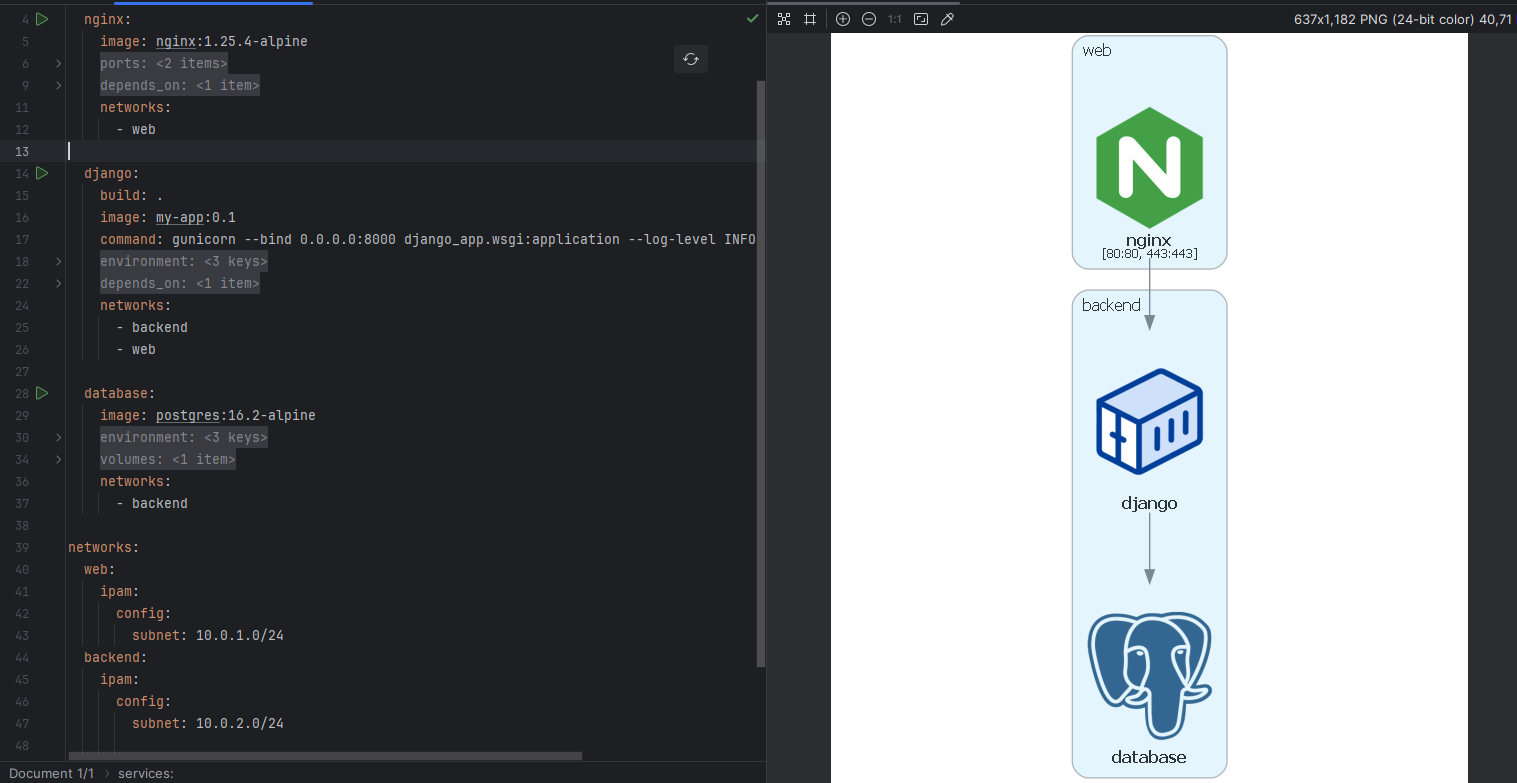Open the postgres image link
The height and width of the screenshot is (783, 1517).
pyautogui.click(x=188, y=415)
